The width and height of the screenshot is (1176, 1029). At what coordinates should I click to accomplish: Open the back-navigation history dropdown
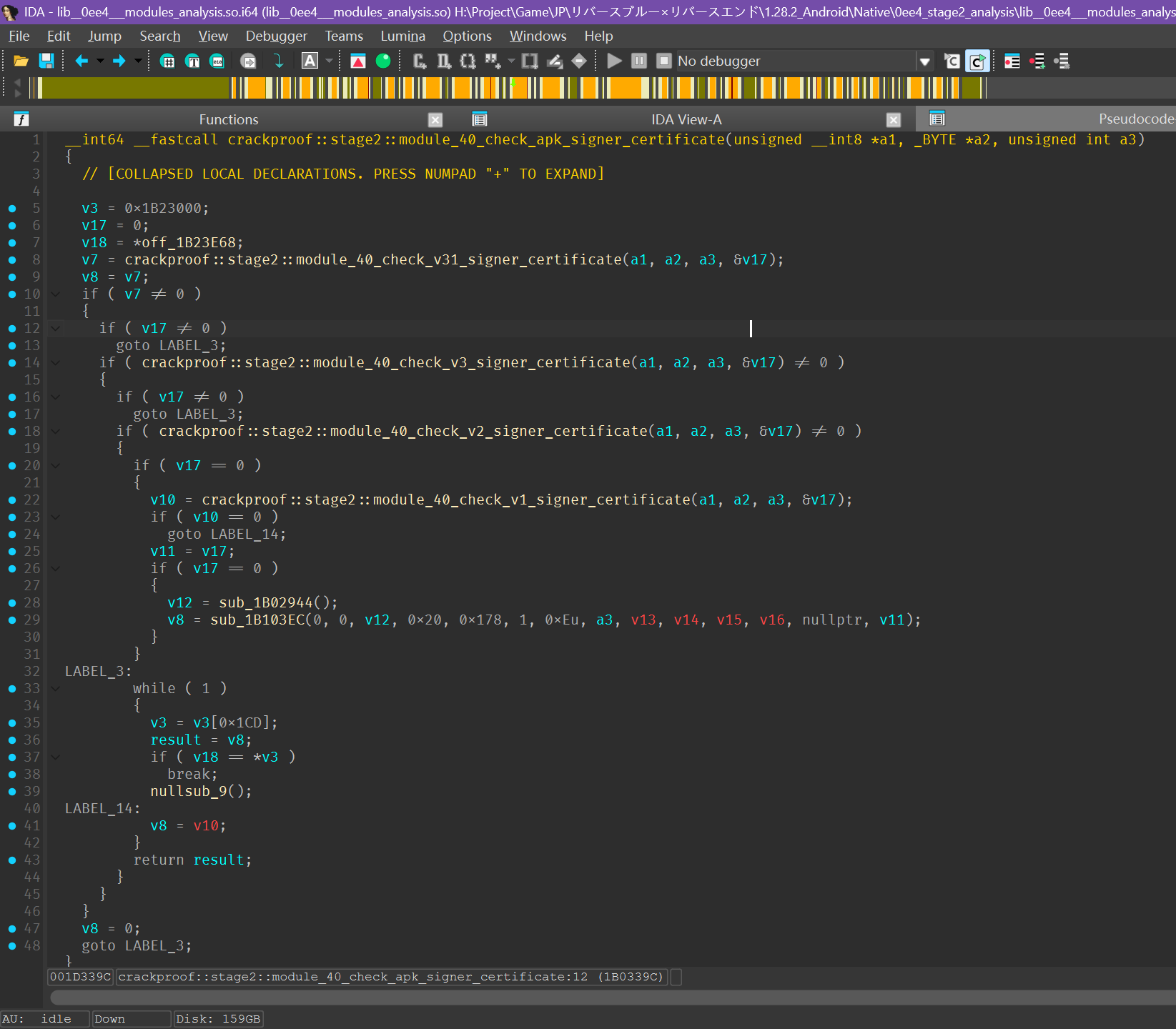100,61
